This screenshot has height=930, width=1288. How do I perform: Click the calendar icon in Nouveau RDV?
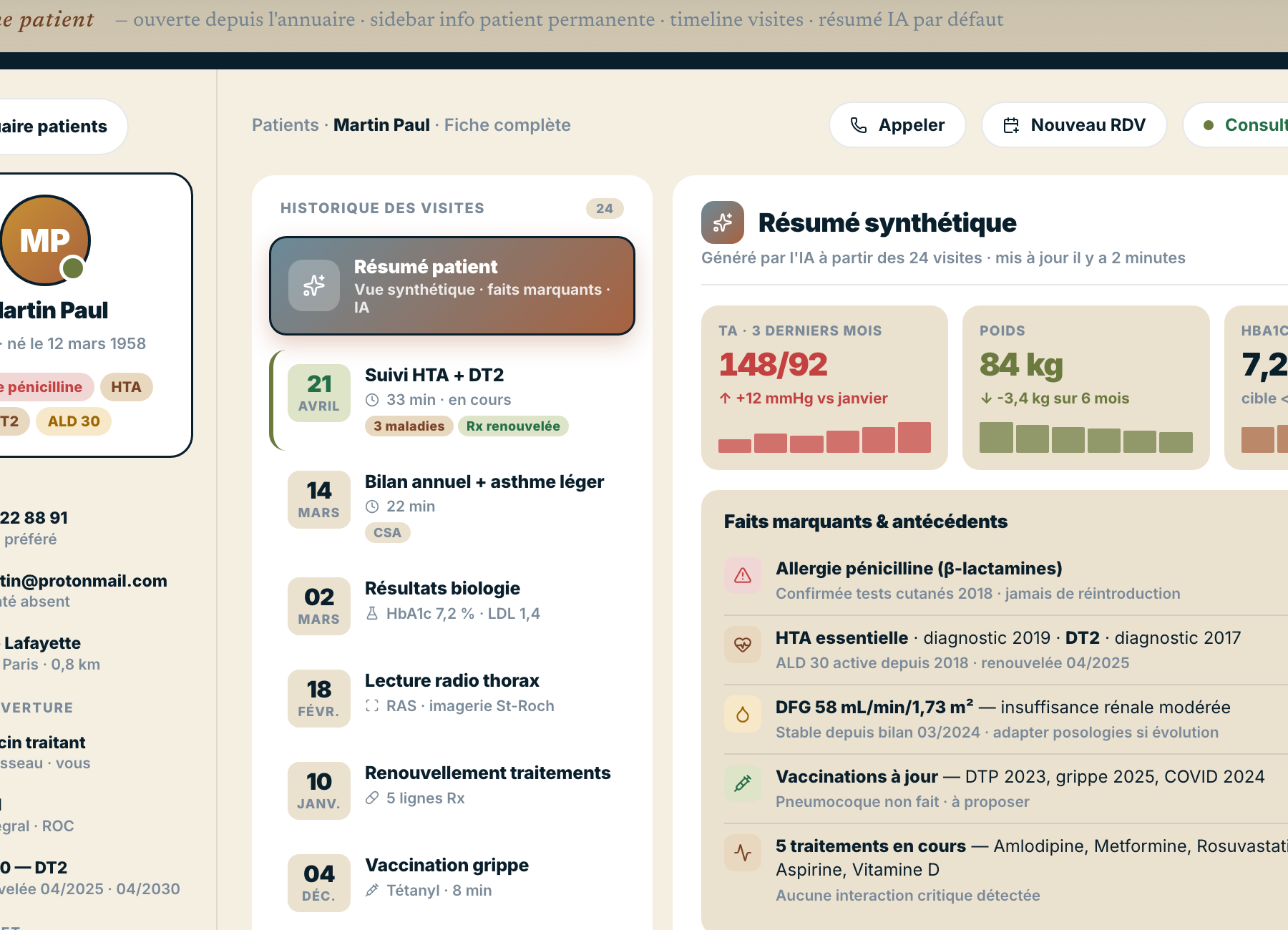(1011, 125)
